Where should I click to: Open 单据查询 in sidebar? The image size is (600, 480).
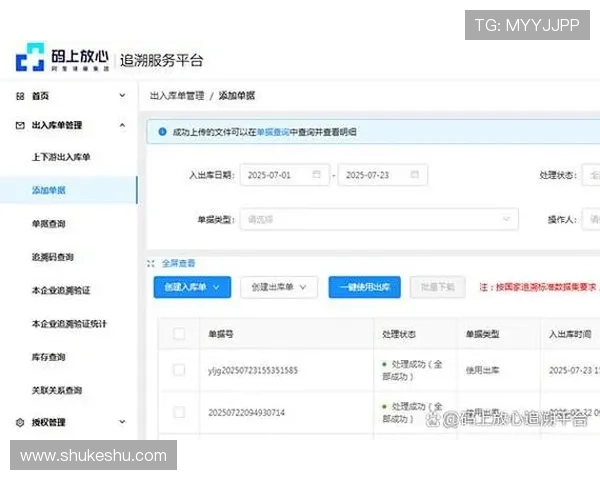click(x=49, y=224)
